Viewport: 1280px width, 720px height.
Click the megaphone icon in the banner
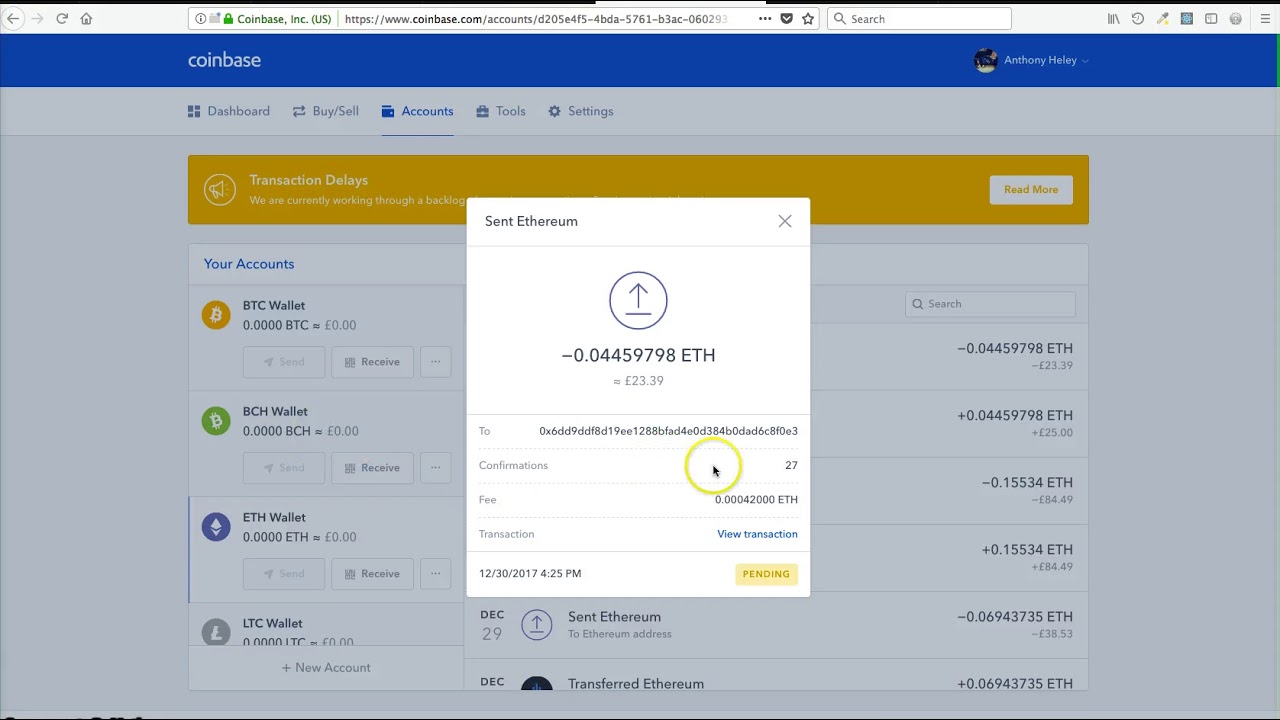click(x=220, y=189)
